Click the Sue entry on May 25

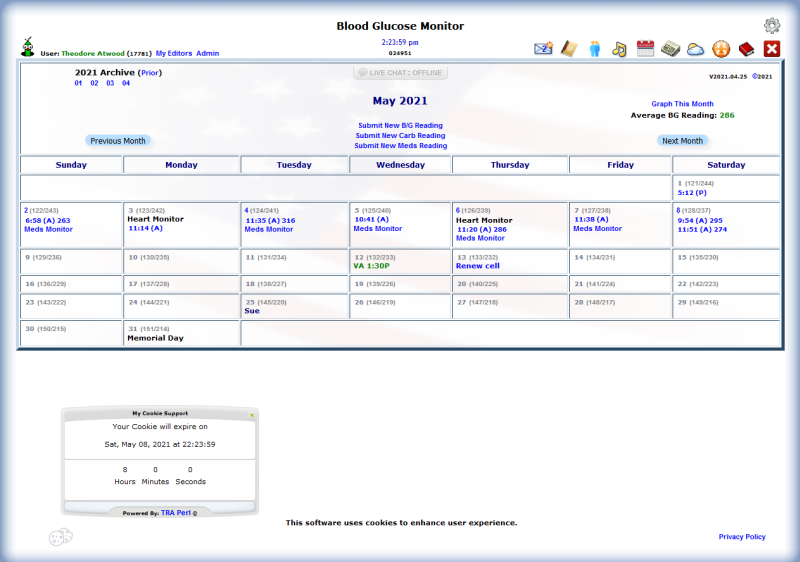252,311
